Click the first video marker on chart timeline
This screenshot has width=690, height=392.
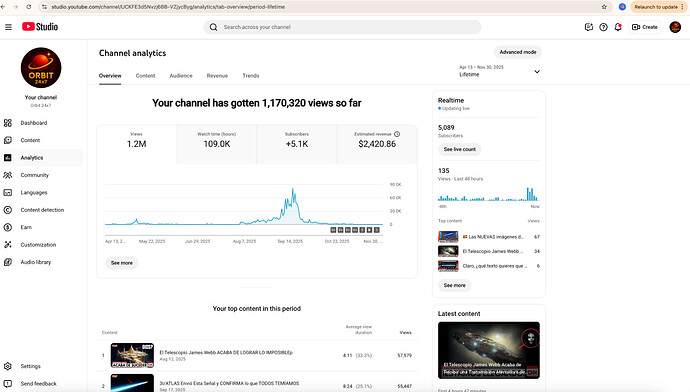tap(333, 230)
